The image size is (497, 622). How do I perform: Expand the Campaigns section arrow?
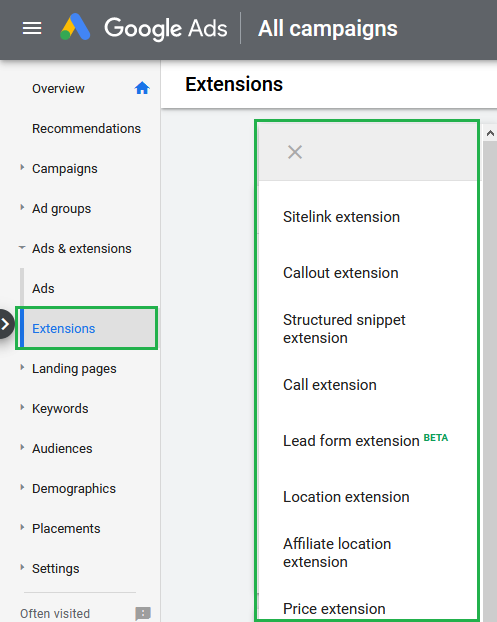coord(22,167)
